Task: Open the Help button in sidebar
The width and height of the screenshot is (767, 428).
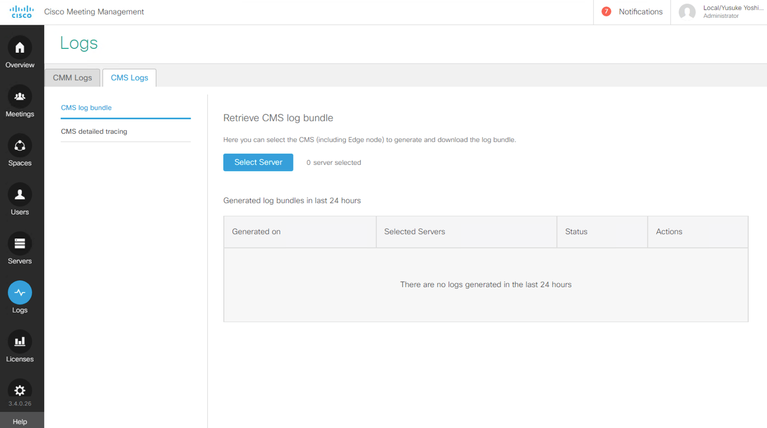Action: coord(20,422)
